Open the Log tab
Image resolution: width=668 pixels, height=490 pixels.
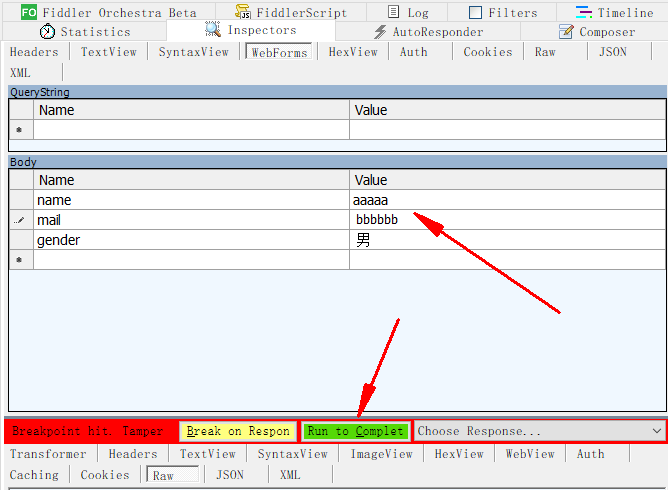tap(407, 12)
